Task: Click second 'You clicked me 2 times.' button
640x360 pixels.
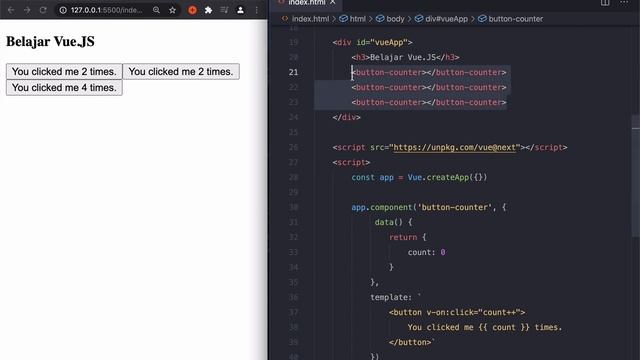Action: (181, 71)
